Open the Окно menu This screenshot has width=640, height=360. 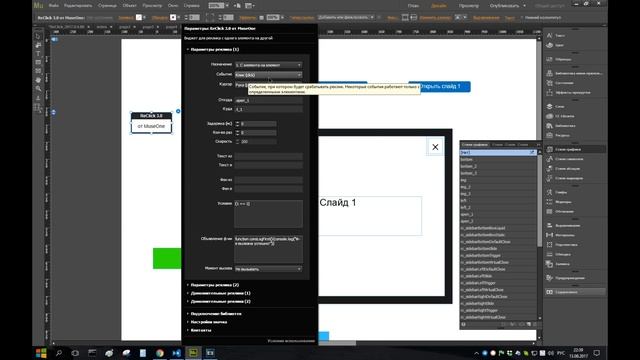click(173, 6)
